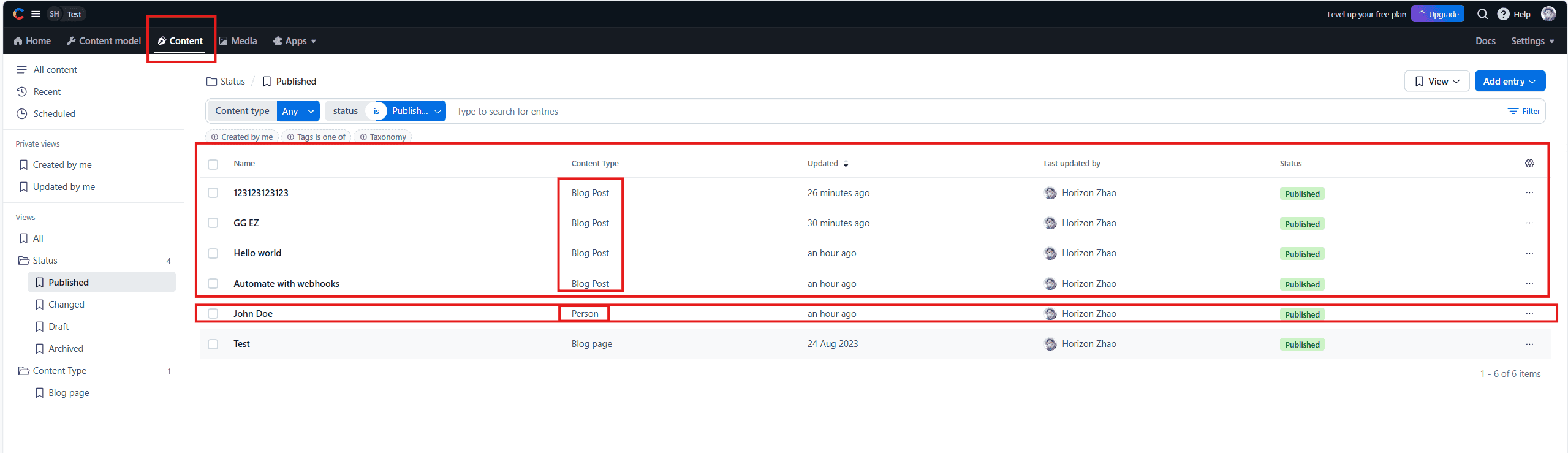Viewport: 1568px width, 453px height.
Task: Select the Archived view
Action: (x=59, y=349)
